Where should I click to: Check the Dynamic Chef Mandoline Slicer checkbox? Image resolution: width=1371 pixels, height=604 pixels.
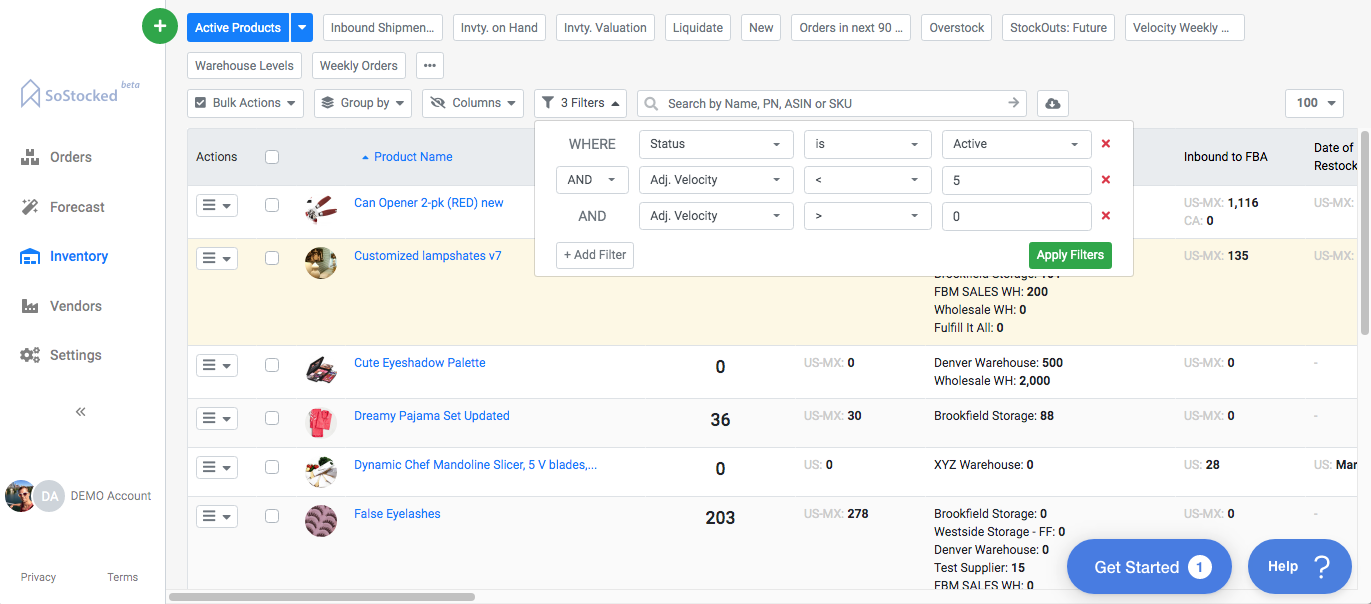coord(272,467)
